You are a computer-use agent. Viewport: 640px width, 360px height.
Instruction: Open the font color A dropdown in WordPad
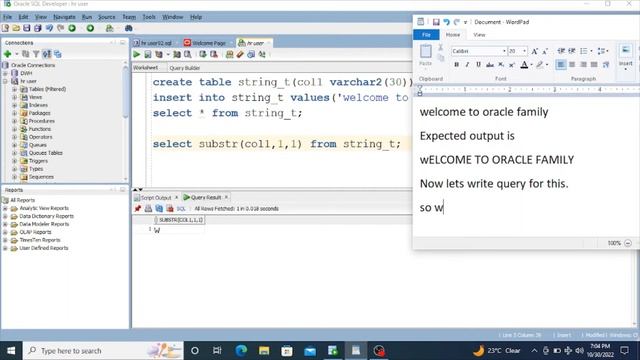(531, 64)
